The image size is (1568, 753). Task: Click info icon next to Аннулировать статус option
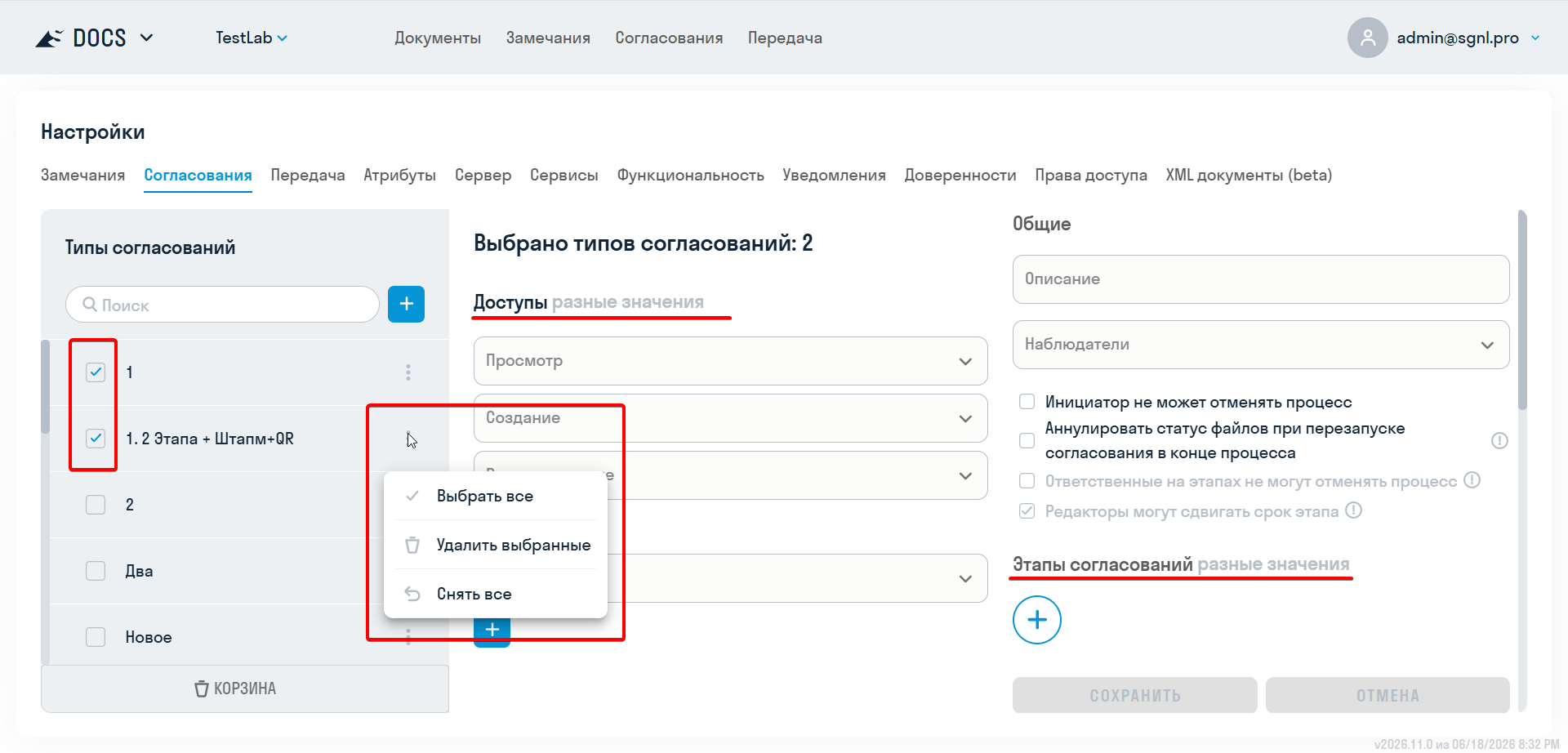1499,441
